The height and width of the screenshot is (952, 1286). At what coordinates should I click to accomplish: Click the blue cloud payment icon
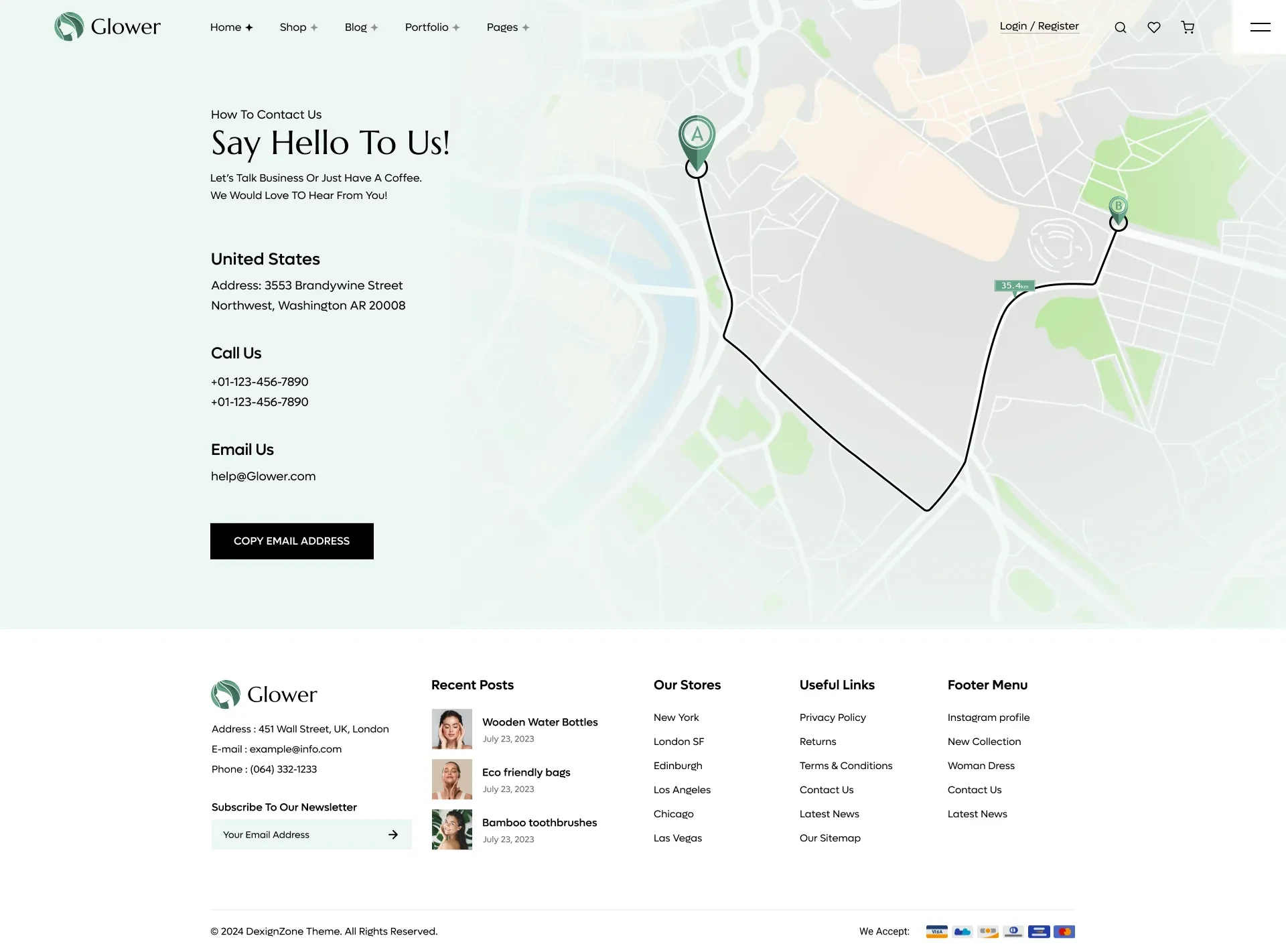coord(962,932)
